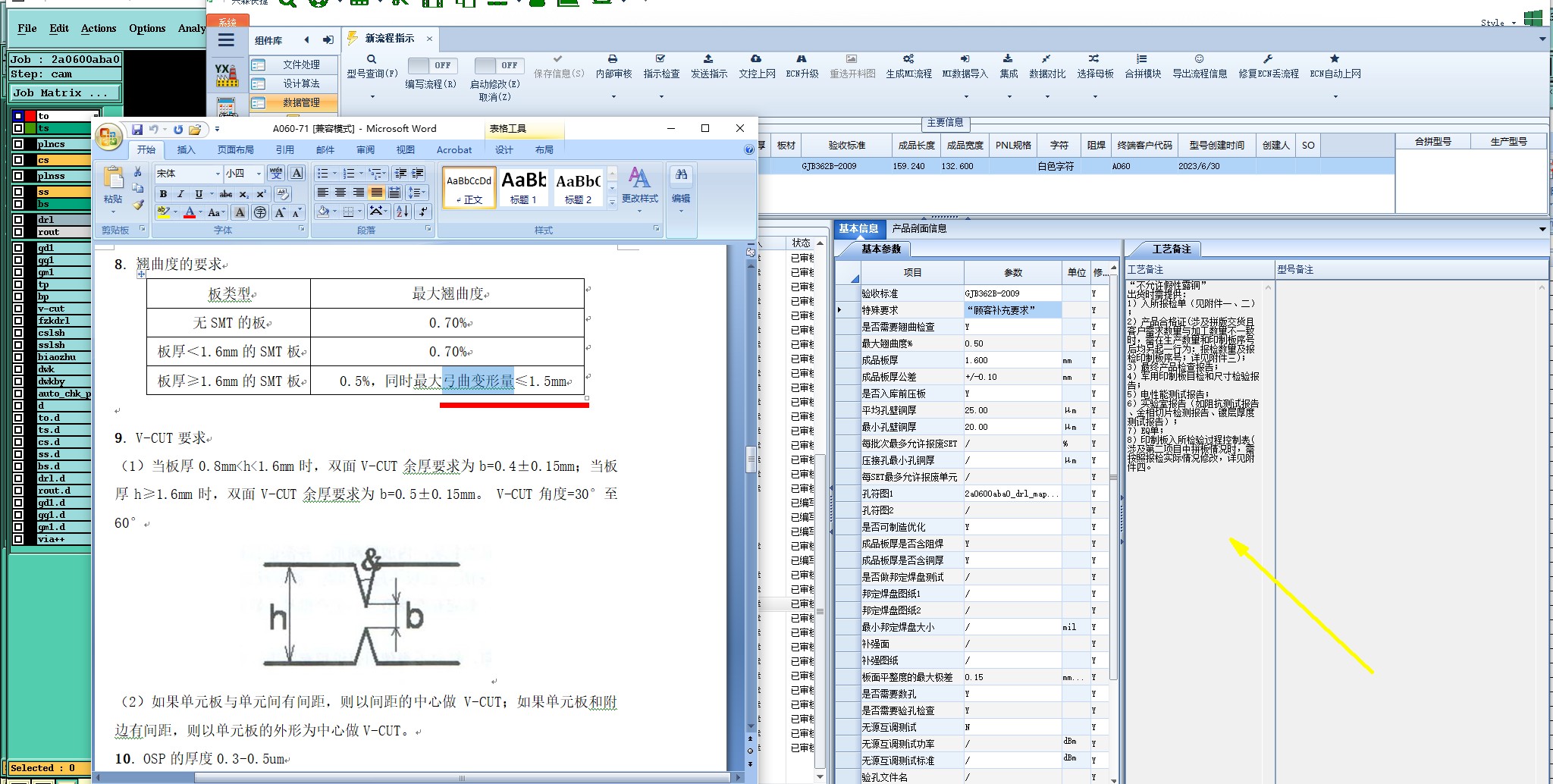
Task: Clear formatting with the eraser icon
Action: coord(282,194)
